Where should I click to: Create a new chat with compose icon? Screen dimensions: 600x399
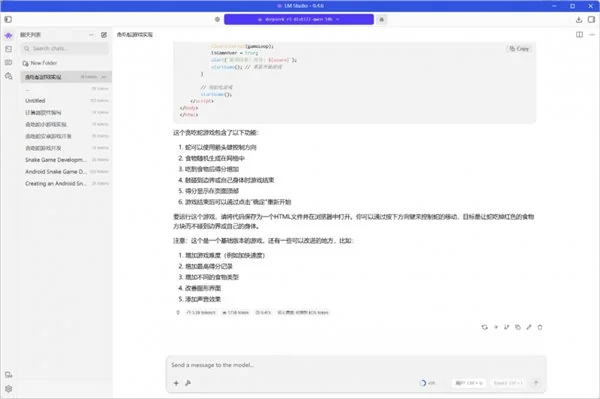[104, 35]
